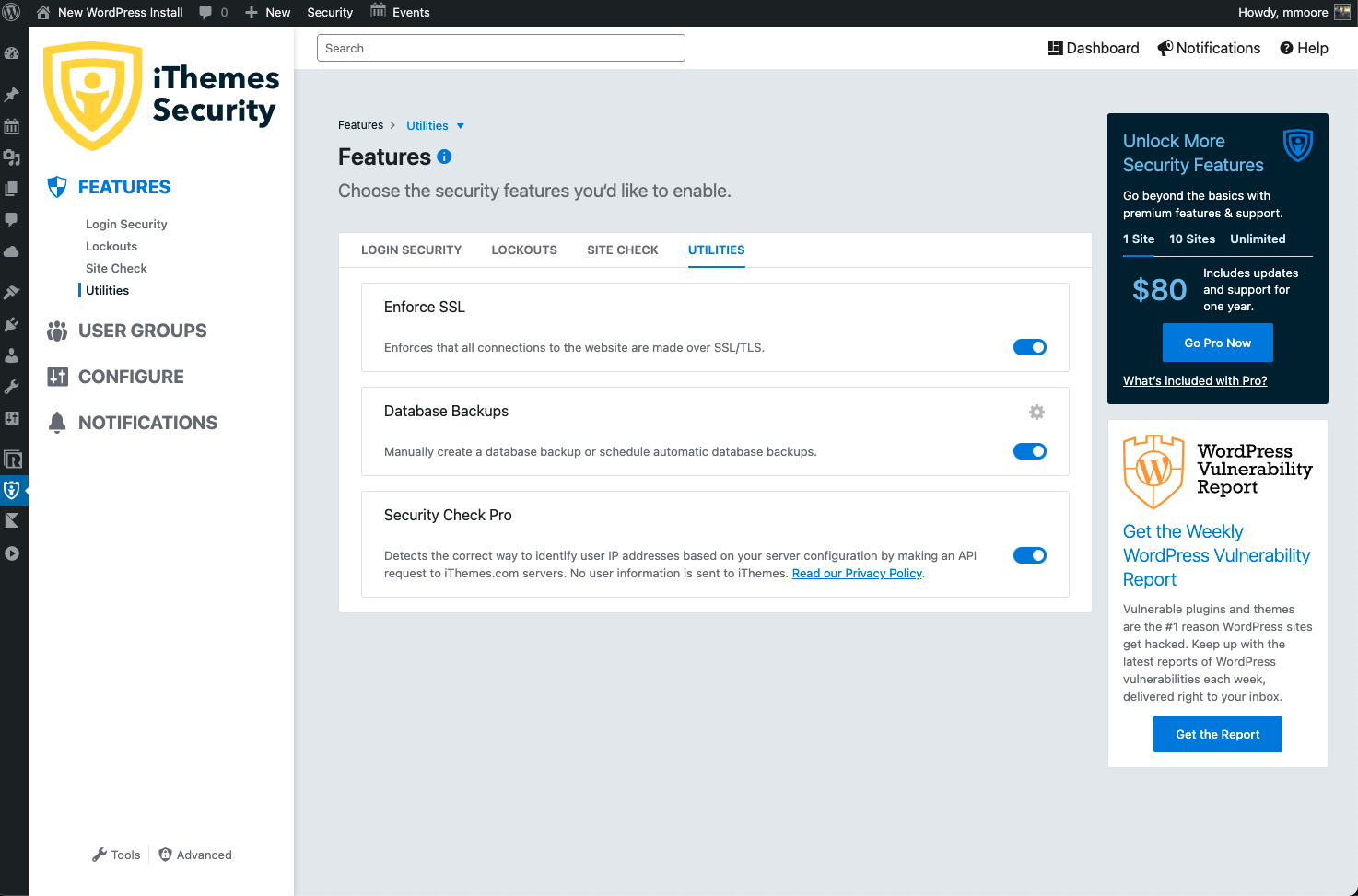Disable the Enforce SSL toggle
1358x896 pixels.
tap(1030, 347)
